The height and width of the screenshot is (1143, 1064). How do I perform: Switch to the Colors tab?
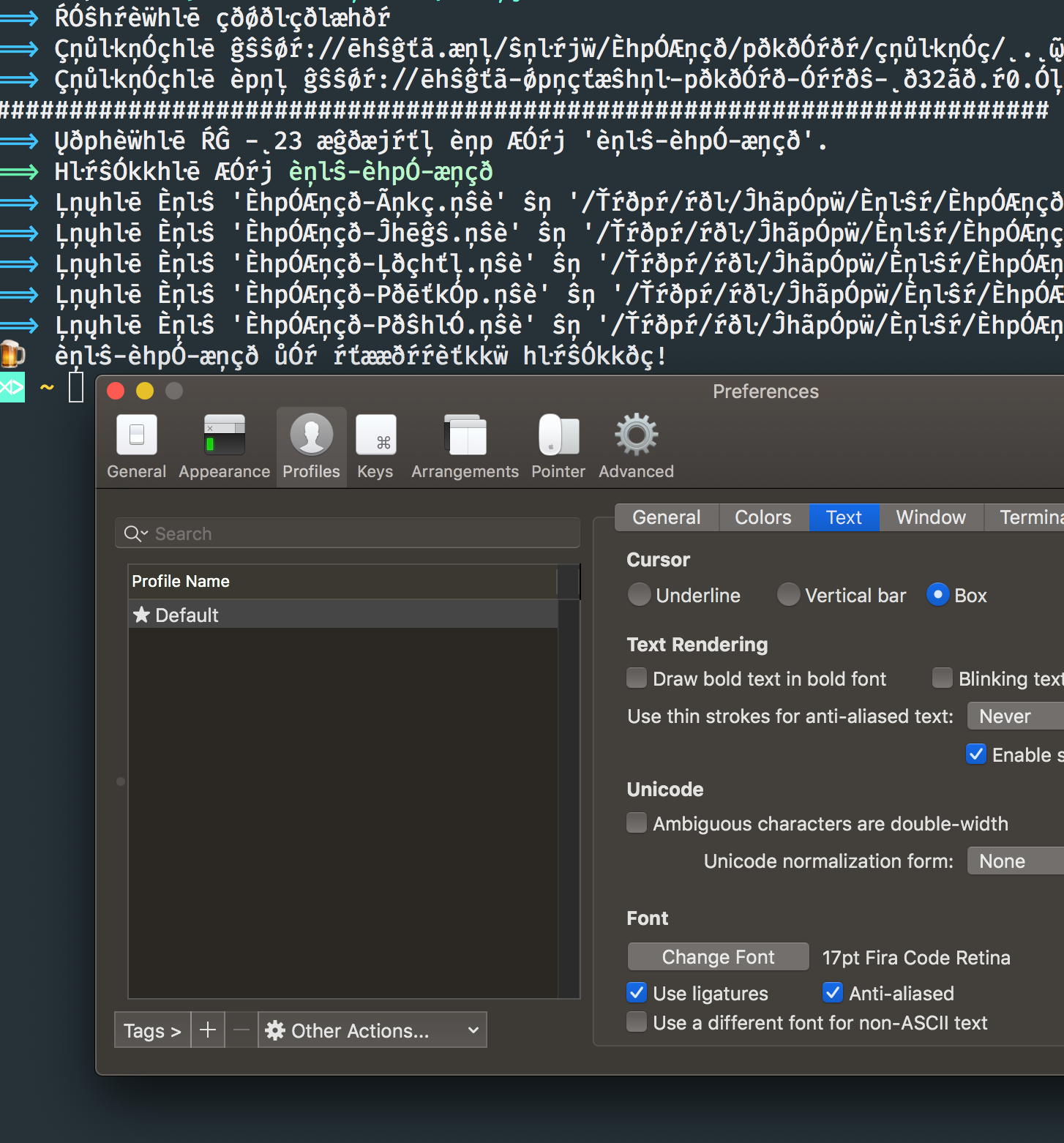coord(762,517)
